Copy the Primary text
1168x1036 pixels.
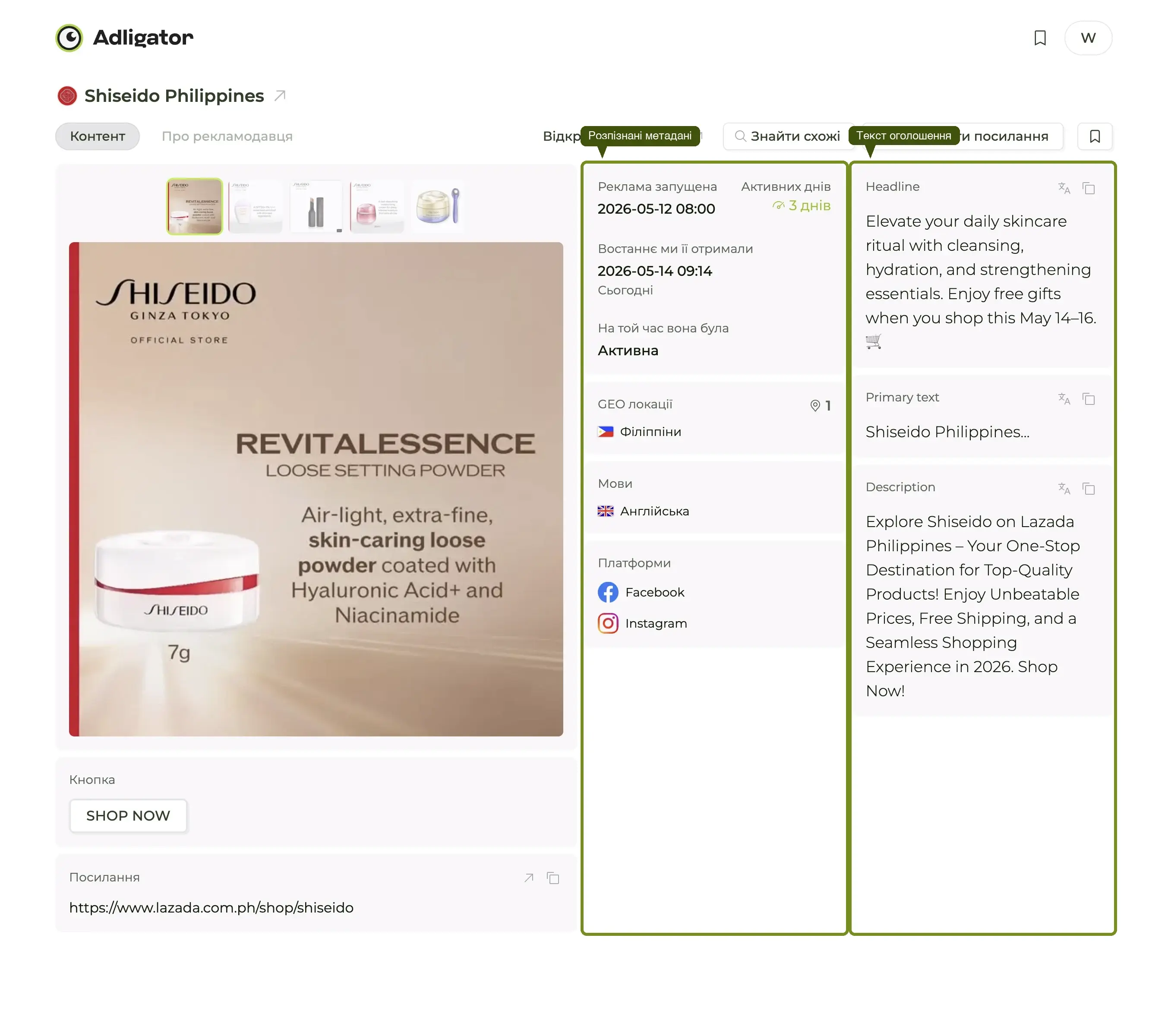[1089, 399]
